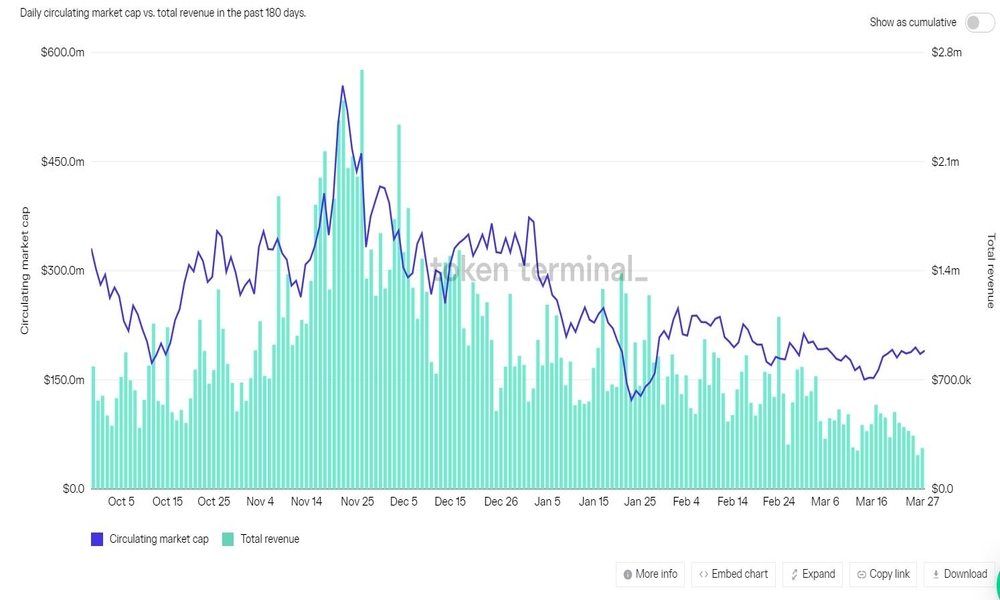
Task: Toggle the Show as cumulative switch
Action: [979, 22]
